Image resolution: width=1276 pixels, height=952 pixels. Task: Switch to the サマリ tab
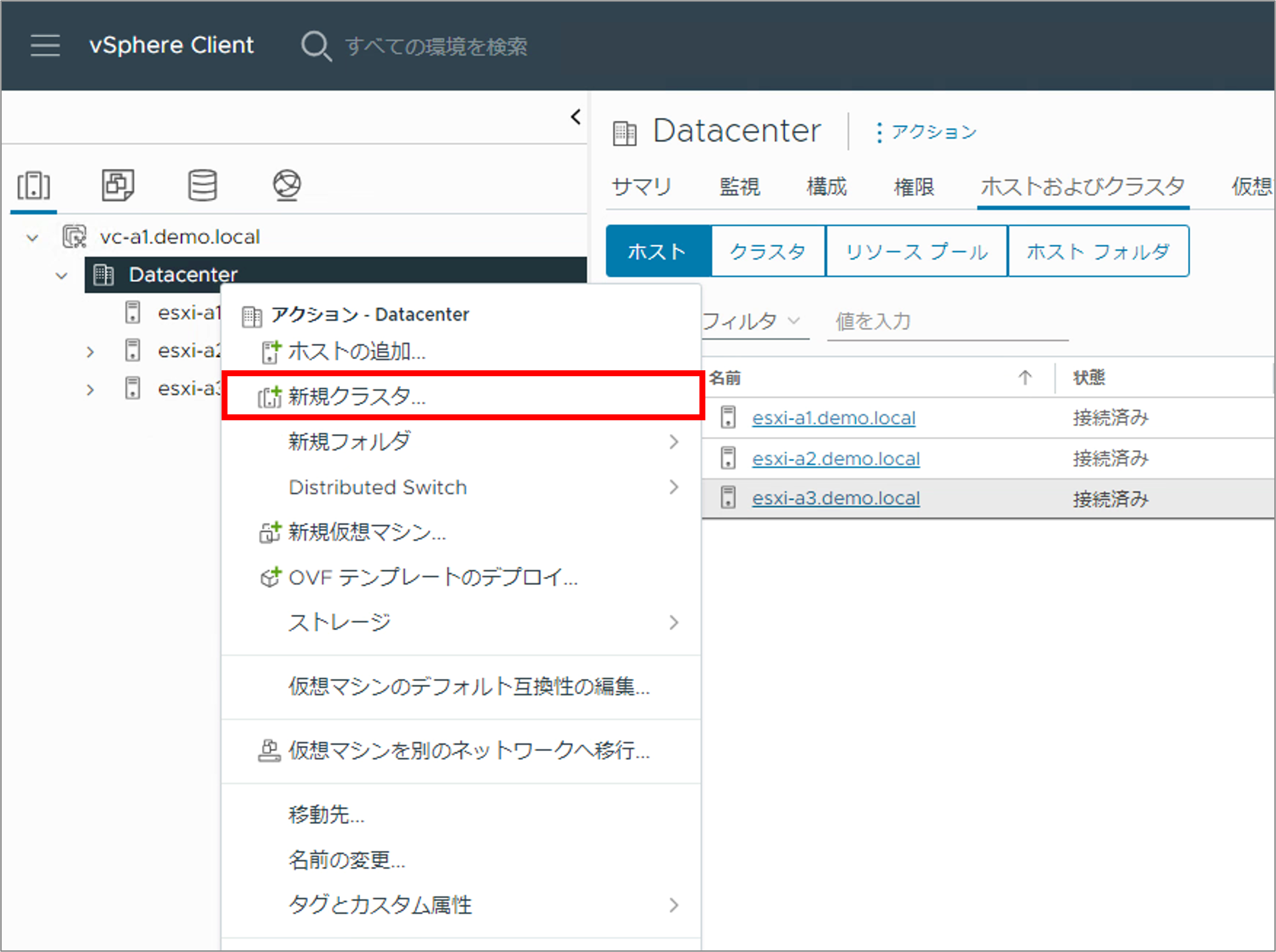pos(641,187)
